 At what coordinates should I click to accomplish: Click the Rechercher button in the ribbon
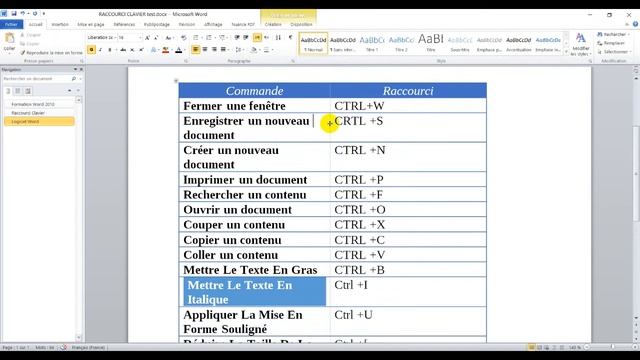click(613, 34)
